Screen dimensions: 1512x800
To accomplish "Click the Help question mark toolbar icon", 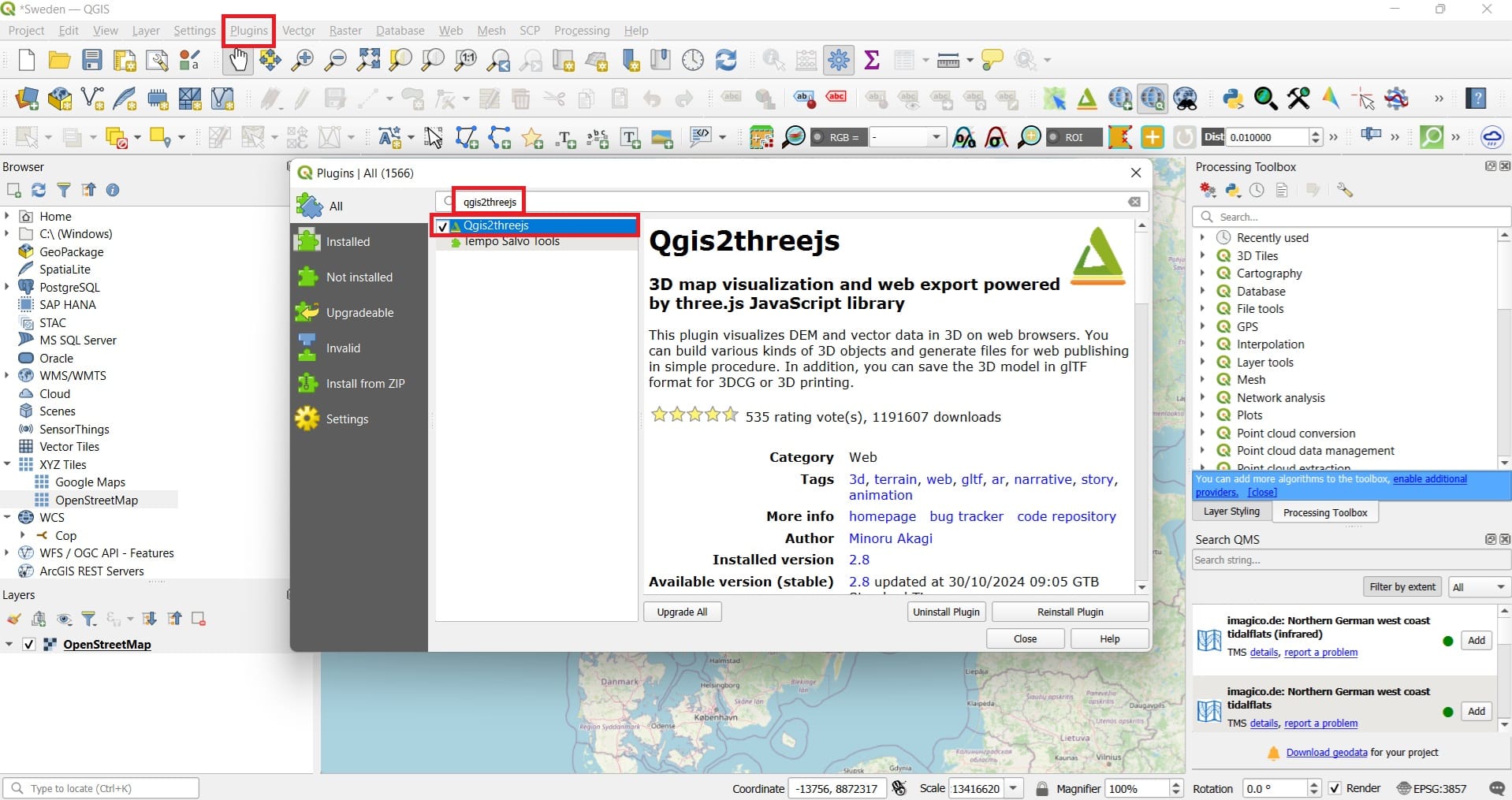I will [1477, 99].
